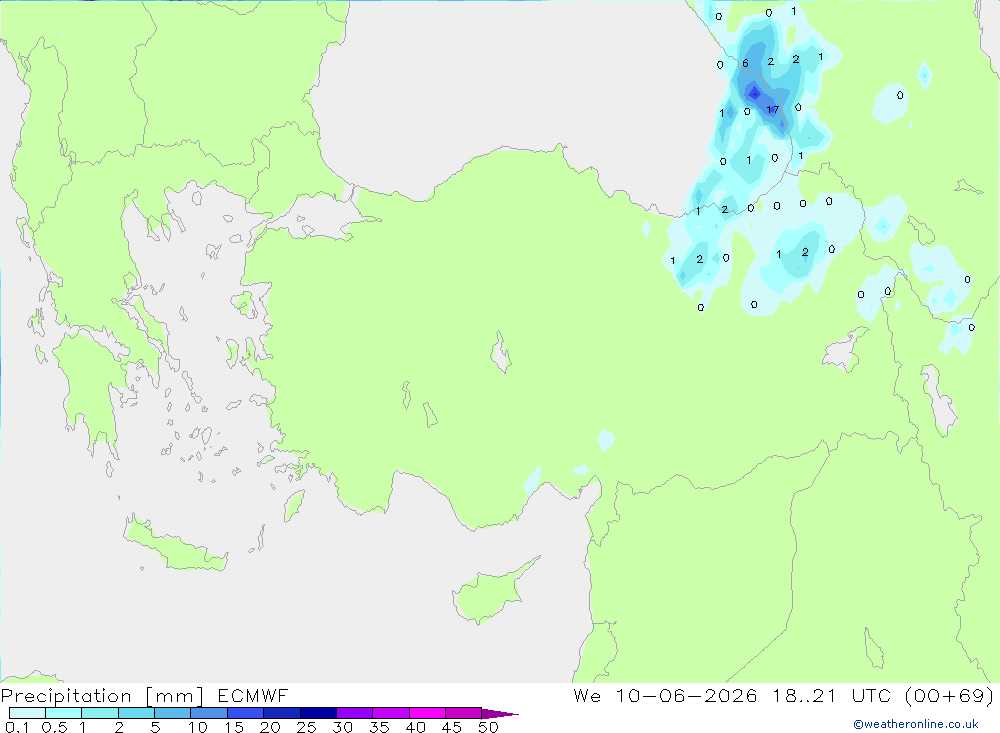Click the '15' legend scale label

[x=233, y=727]
